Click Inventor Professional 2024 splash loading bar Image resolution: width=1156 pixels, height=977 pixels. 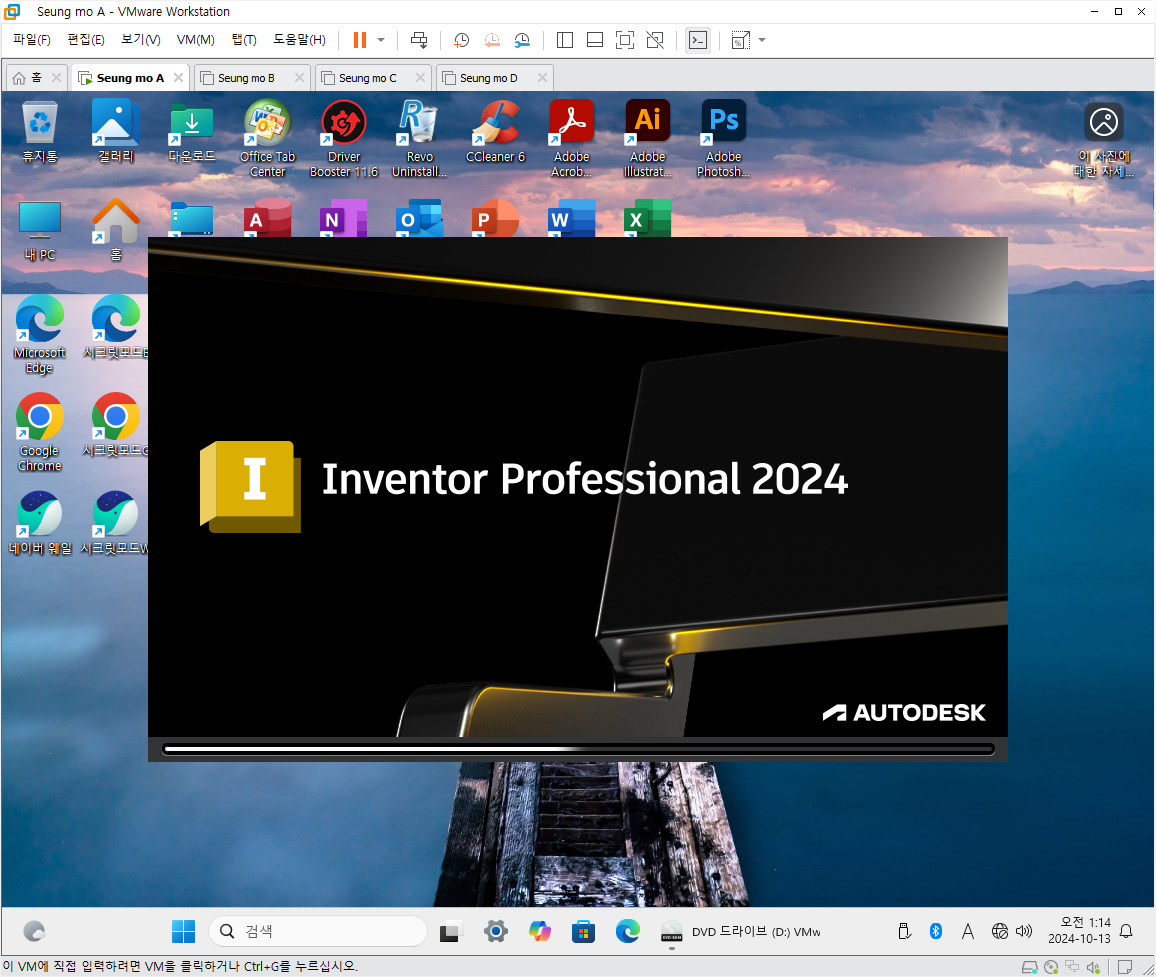579,750
